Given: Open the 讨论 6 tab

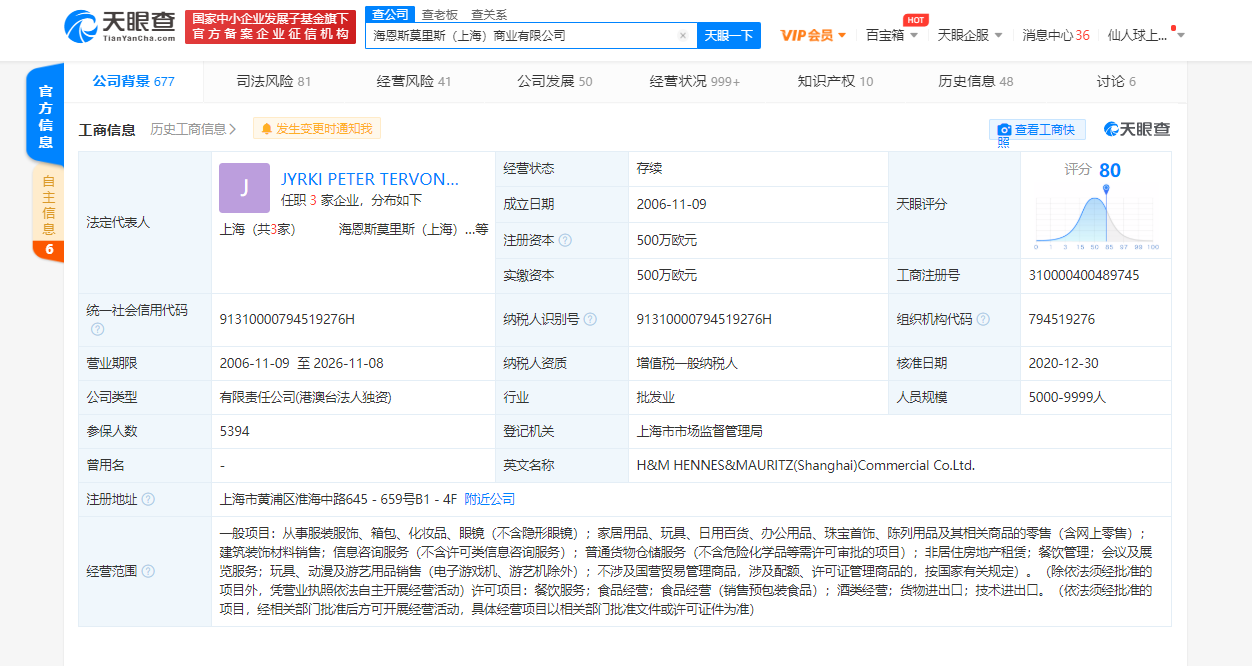Looking at the screenshot, I should (x=1116, y=81).
